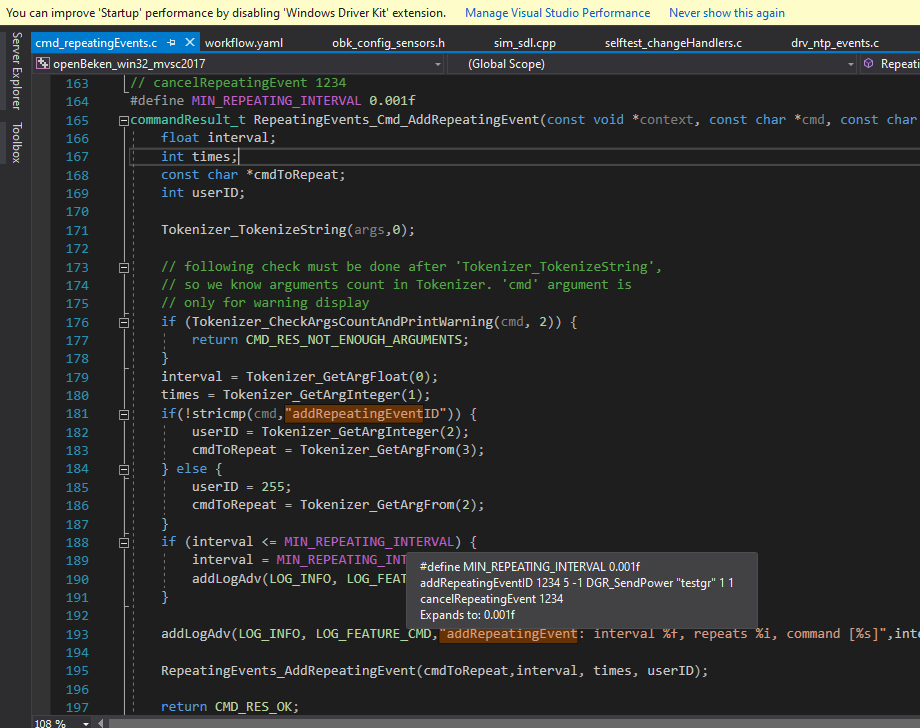Click "Expands to: 0.001f" in tooltip
920x728 pixels.
pos(468,615)
